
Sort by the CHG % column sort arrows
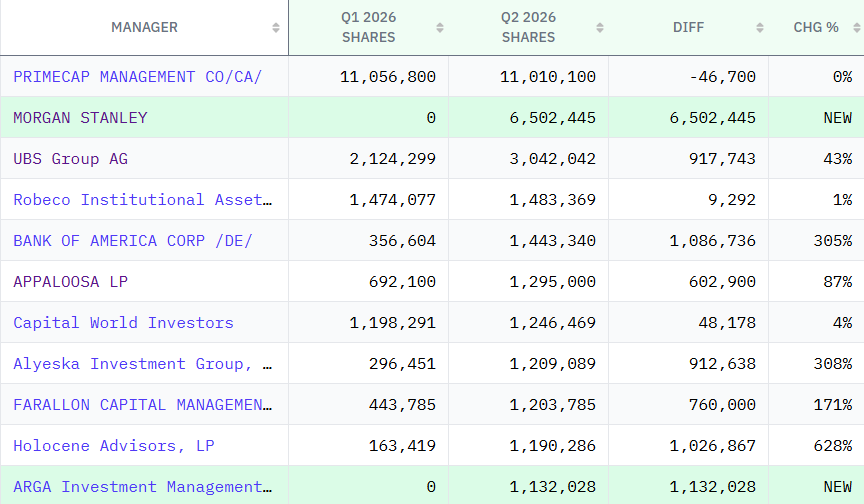click(857, 28)
